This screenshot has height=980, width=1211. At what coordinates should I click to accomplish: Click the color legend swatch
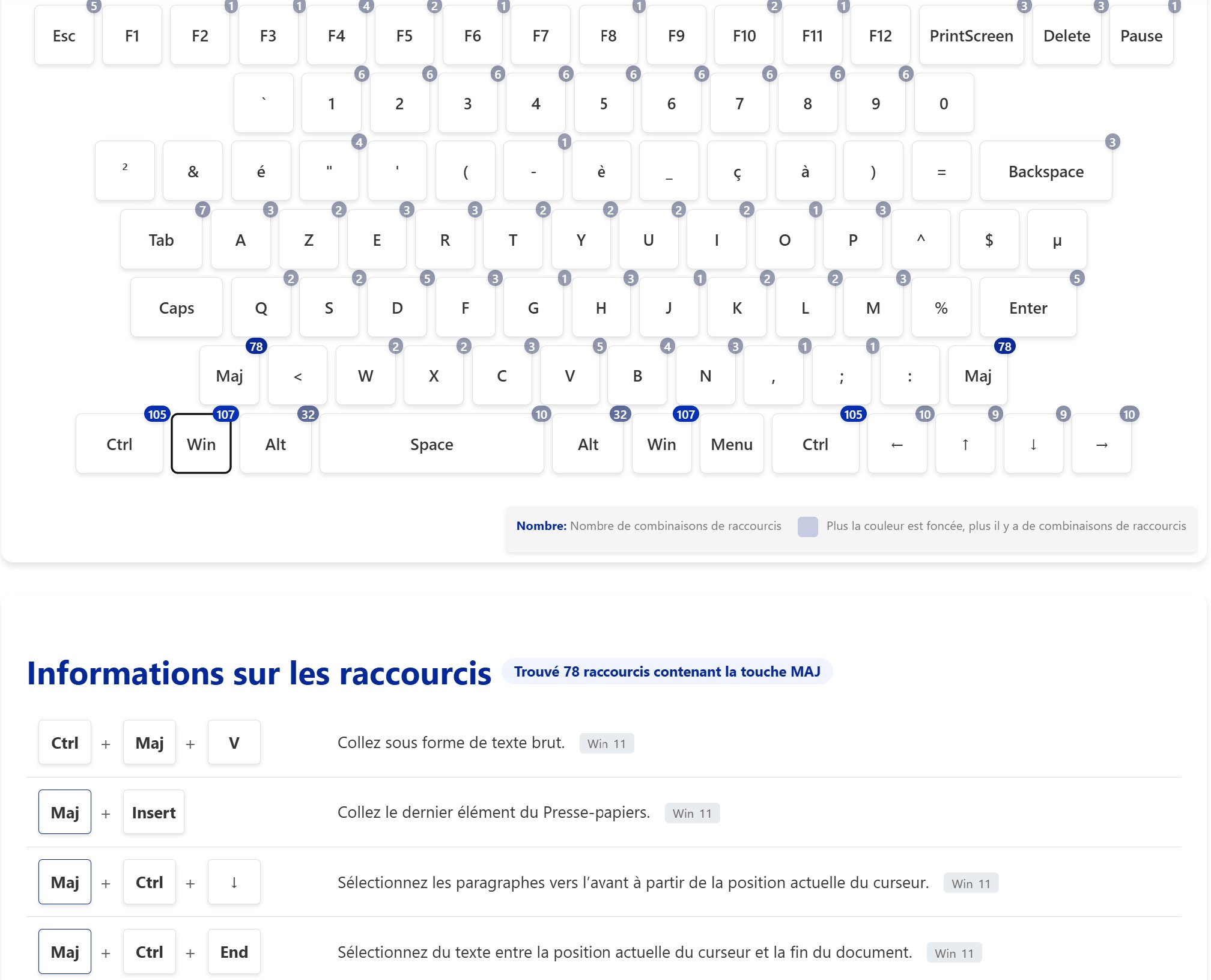(808, 526)
